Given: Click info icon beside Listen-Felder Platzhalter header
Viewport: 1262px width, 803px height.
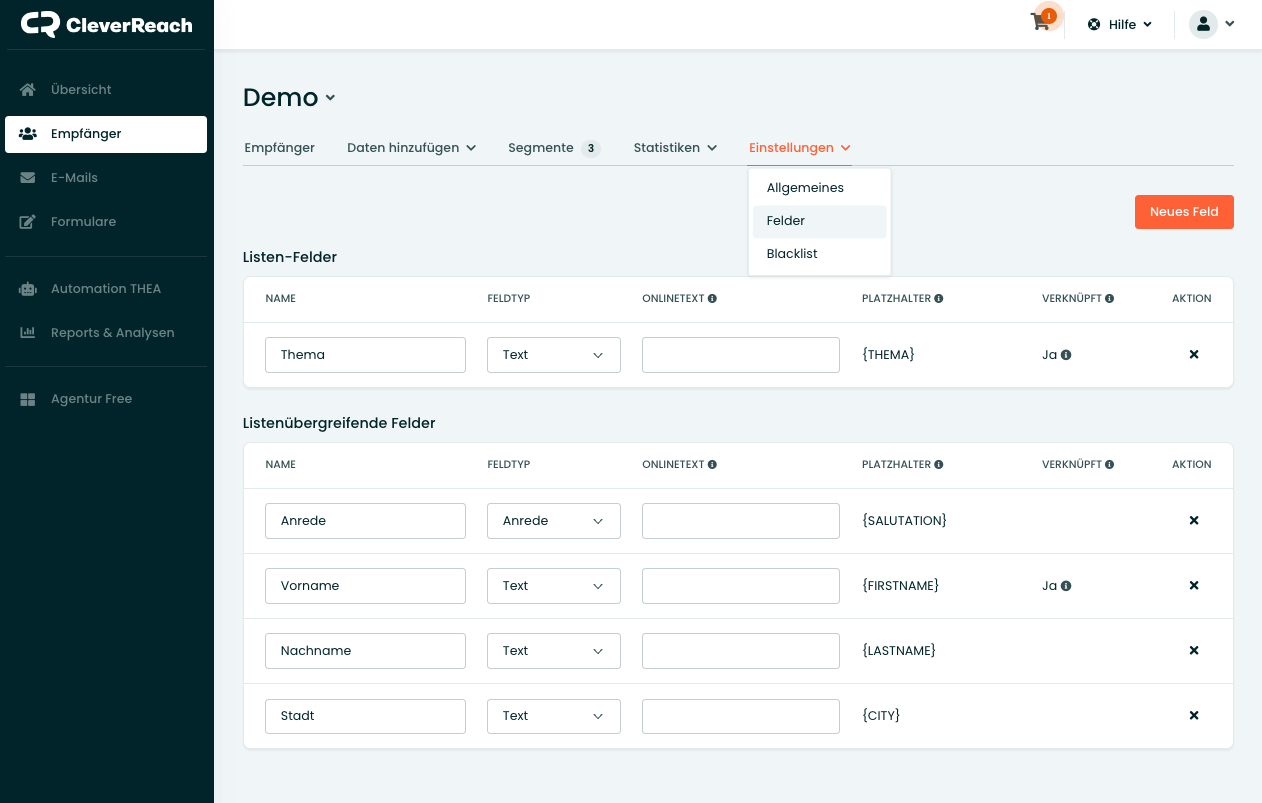Looking at the screenshot, I should 939,299.
